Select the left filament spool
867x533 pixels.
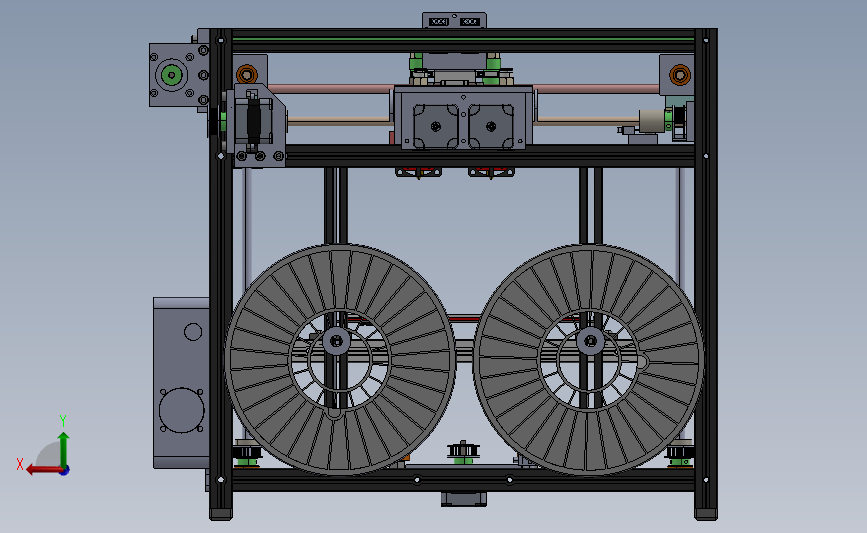click(340, 359)
